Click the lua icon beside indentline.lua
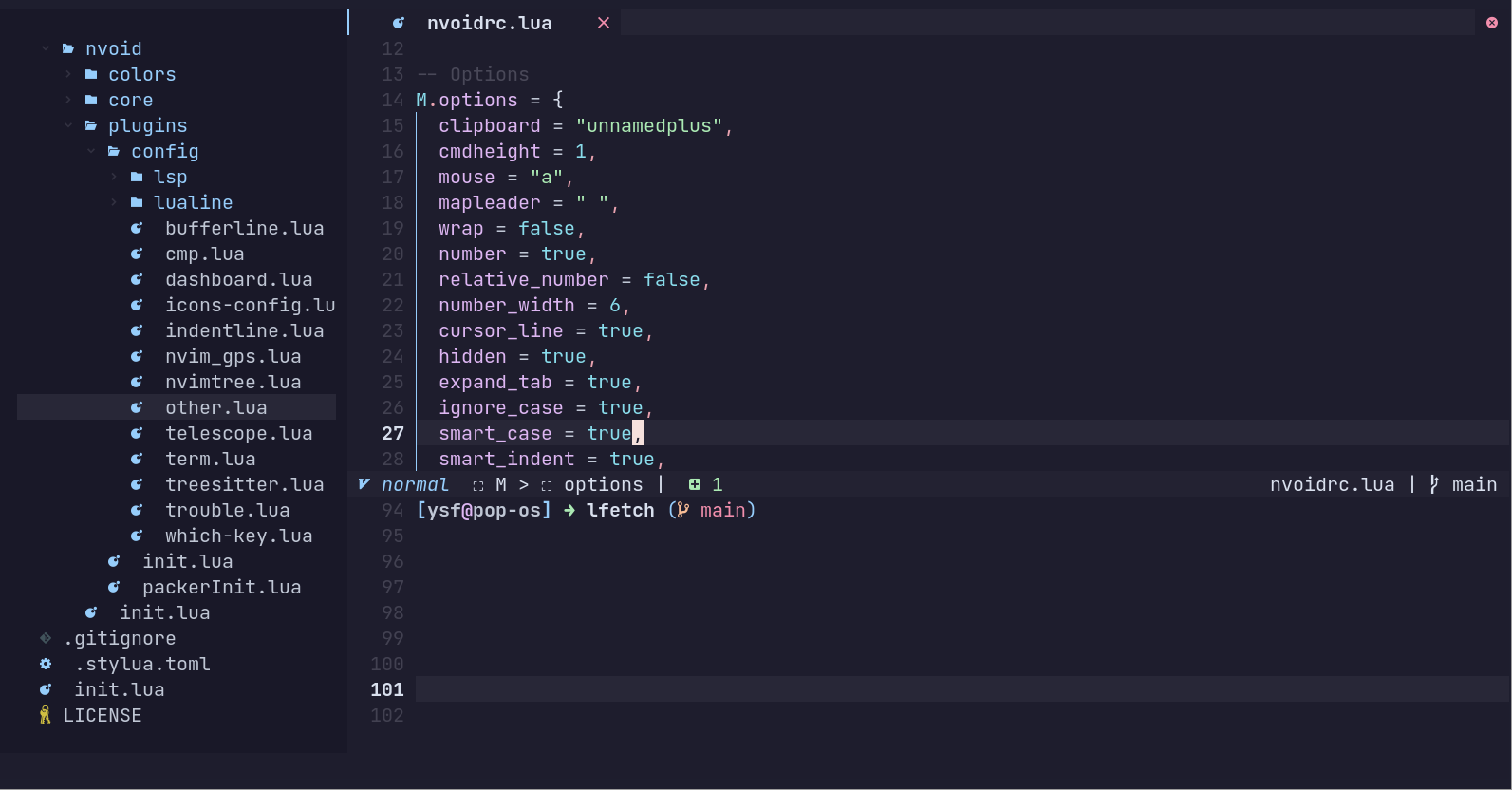Viewport: 1512px width, 790px height. (137, 330)
